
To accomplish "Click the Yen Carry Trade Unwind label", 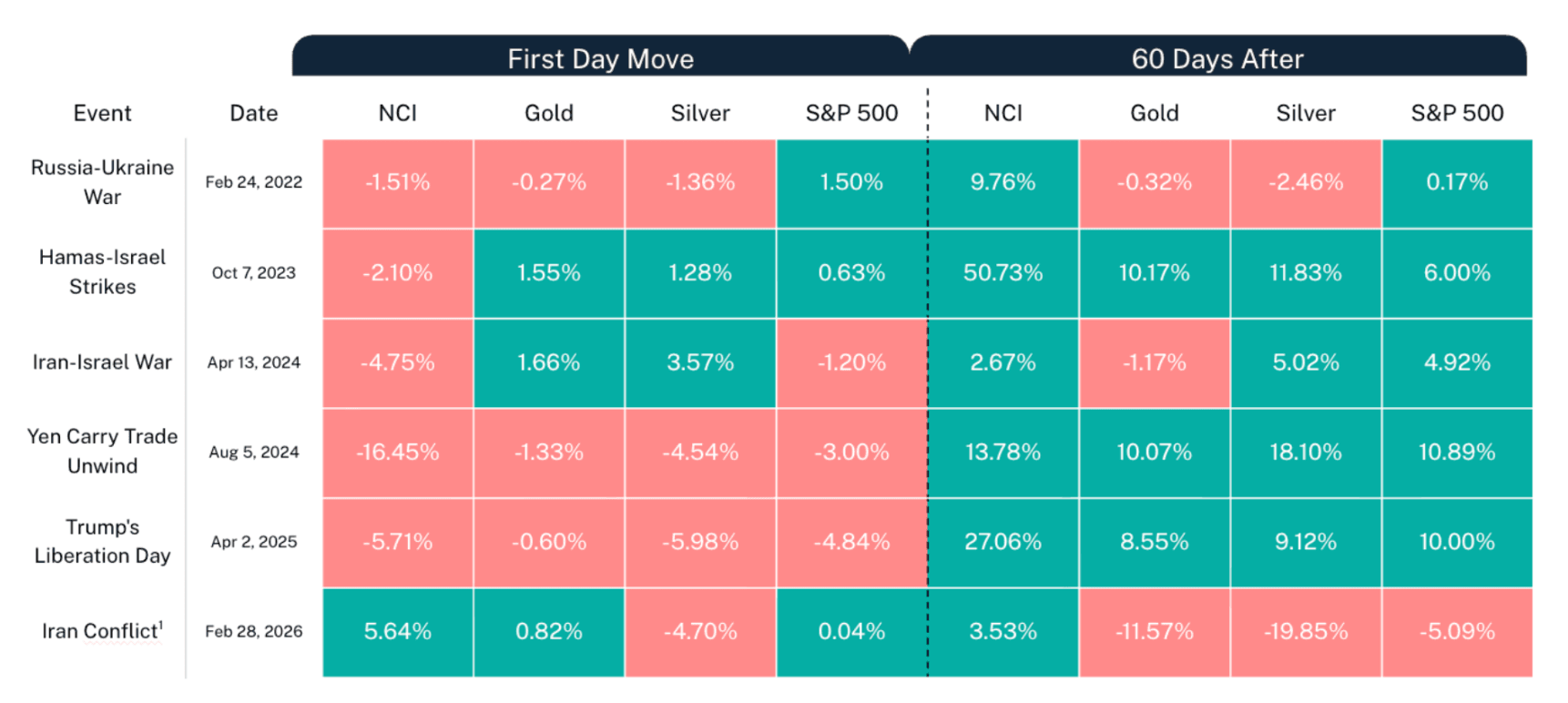I will click(x=102, y=451).
